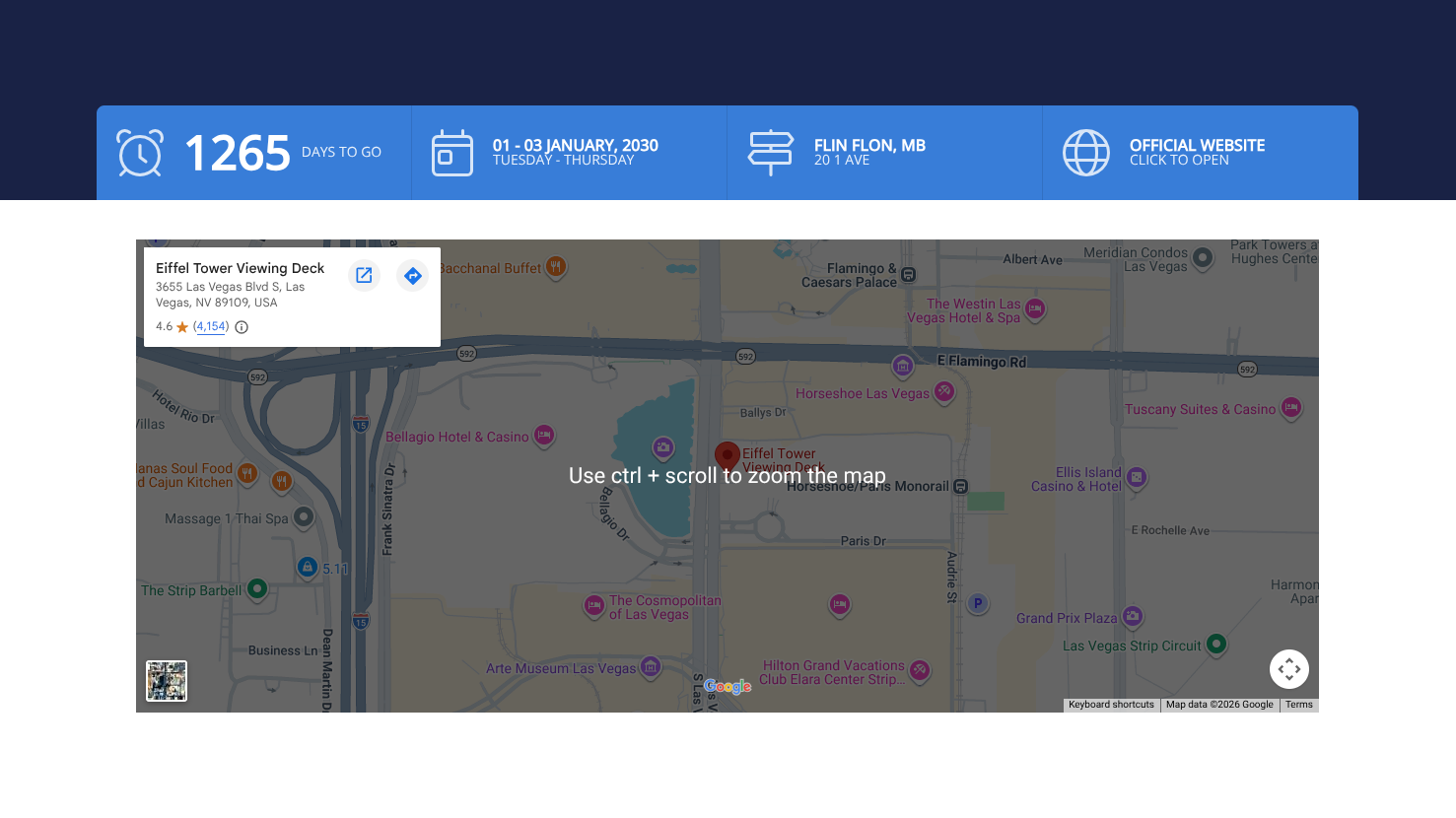Click the blue directions arrow icon
This screenshot has height=818, width=1456.
413,275
